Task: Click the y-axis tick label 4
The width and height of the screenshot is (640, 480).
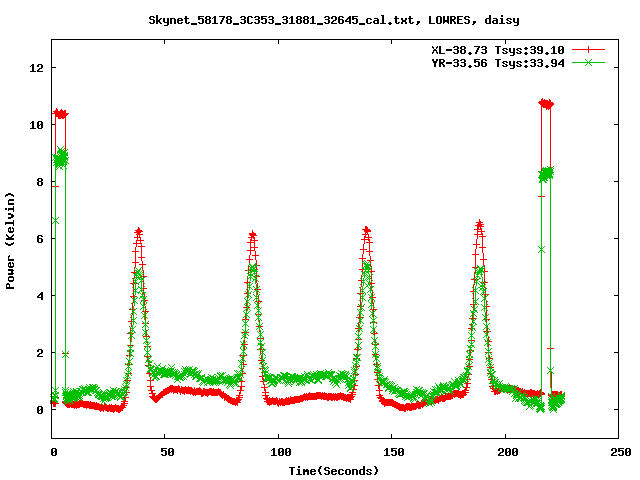Action: (40, 296)
